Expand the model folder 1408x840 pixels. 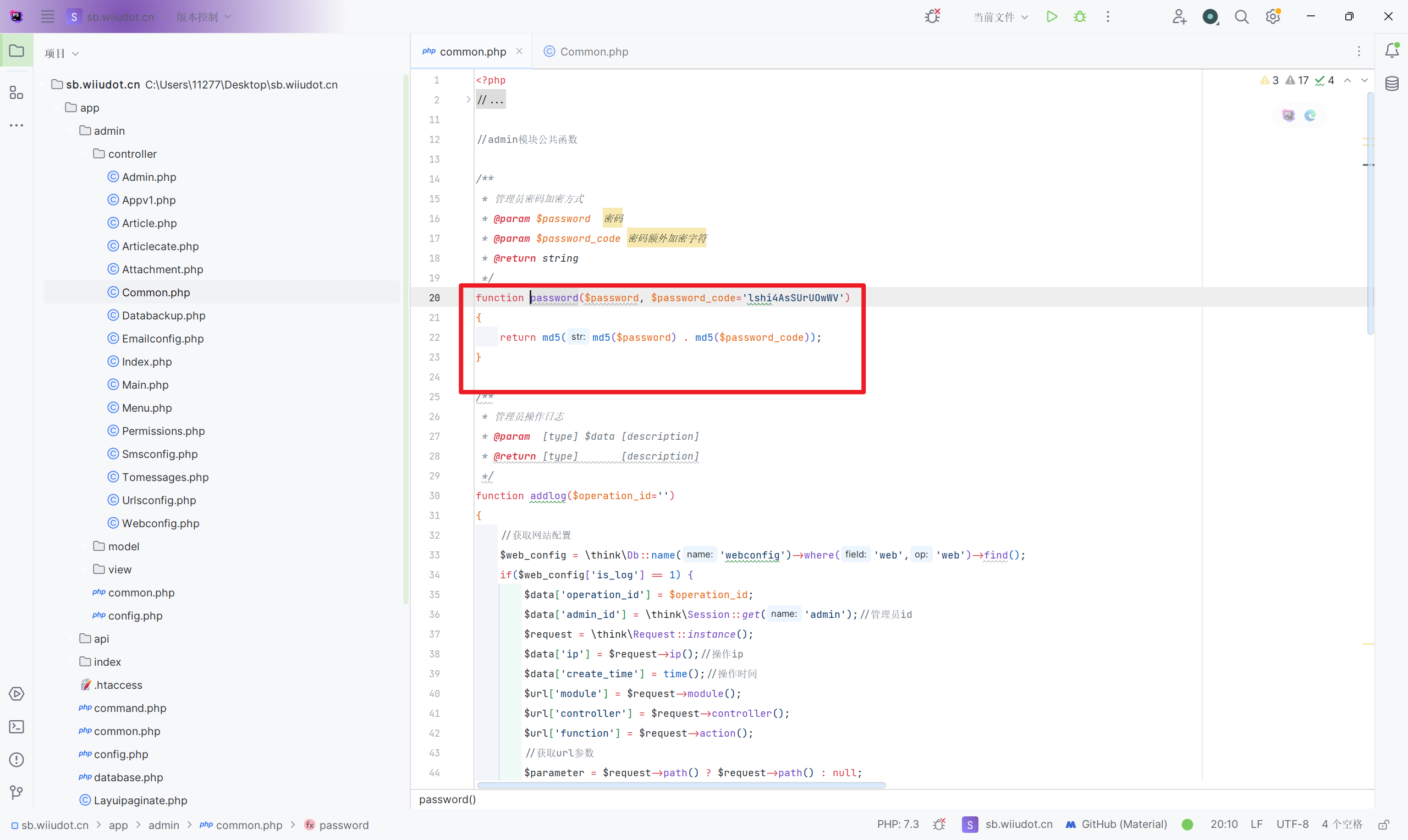(x=85, y=546)
